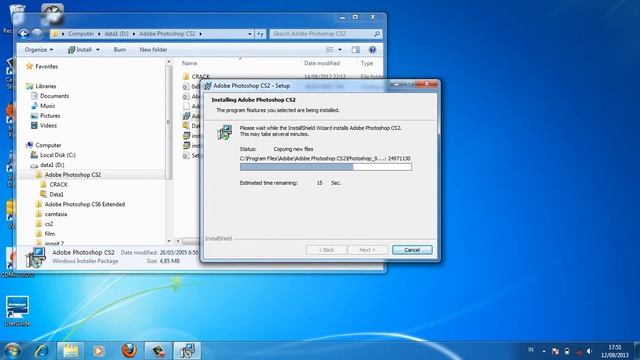Open the Explorer Help question mark icon
640x360 pixels.
pos(372,50)
